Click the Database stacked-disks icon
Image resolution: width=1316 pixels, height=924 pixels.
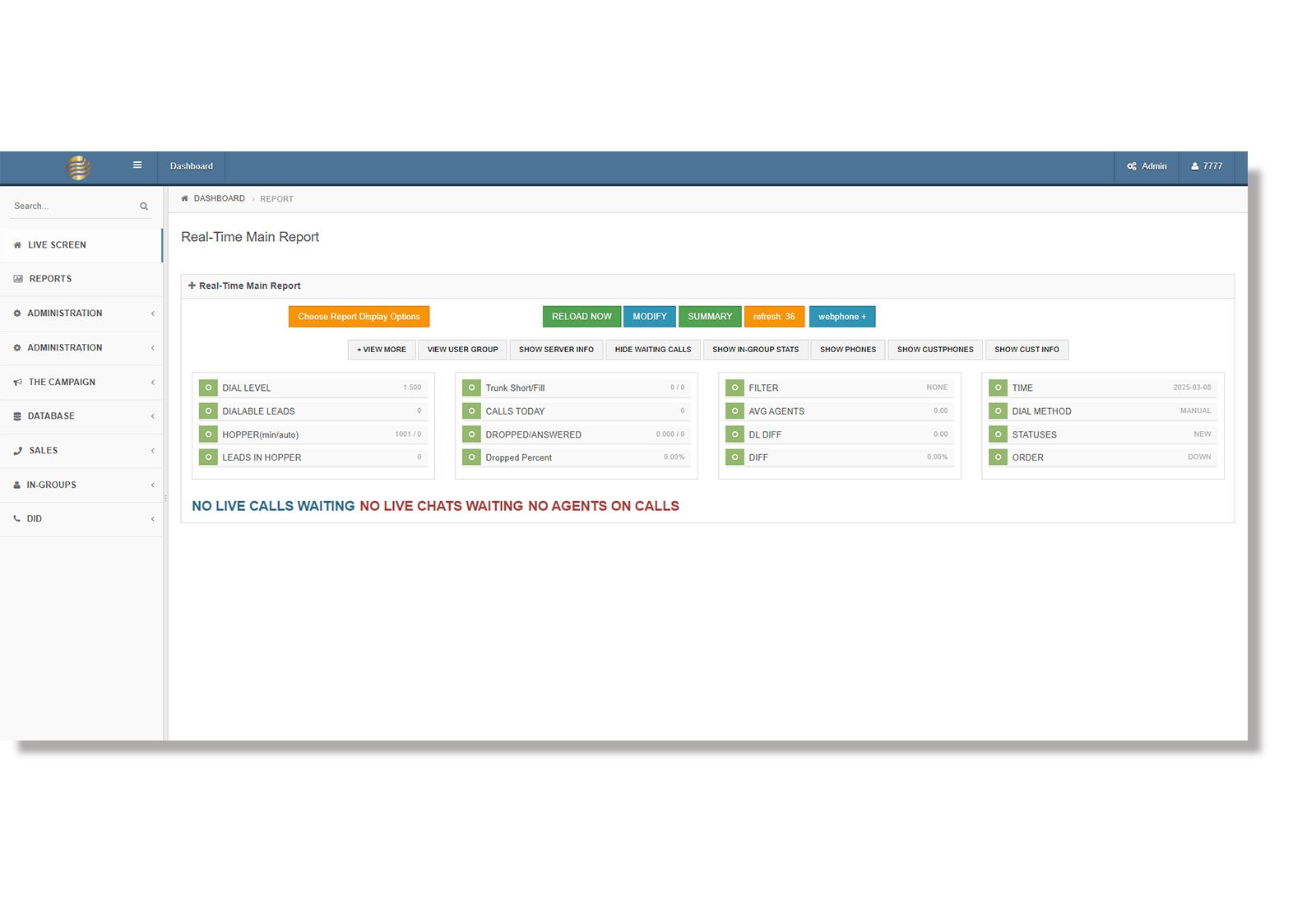tap(18, 416)
